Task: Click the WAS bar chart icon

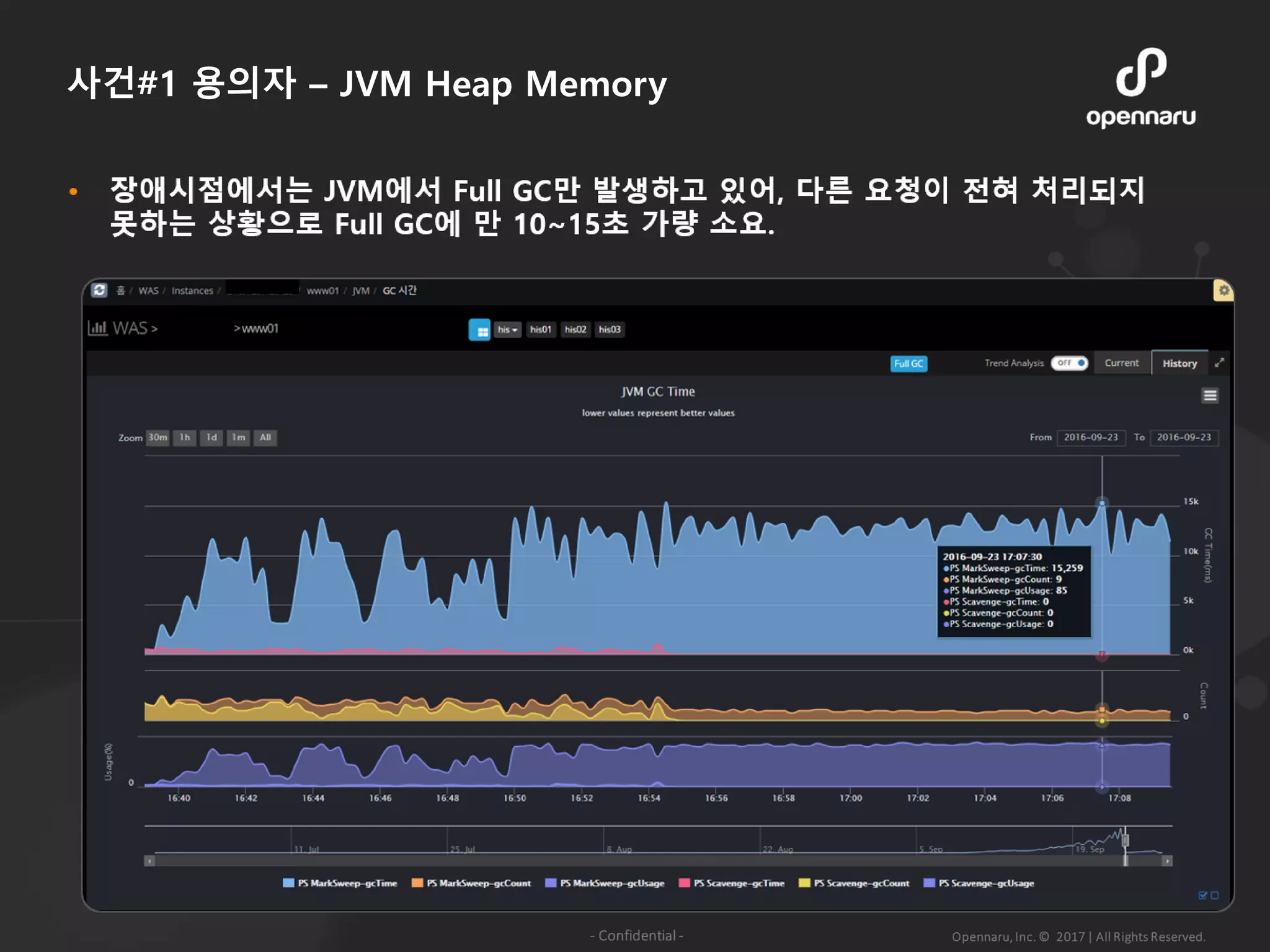Action: [97, 328]
